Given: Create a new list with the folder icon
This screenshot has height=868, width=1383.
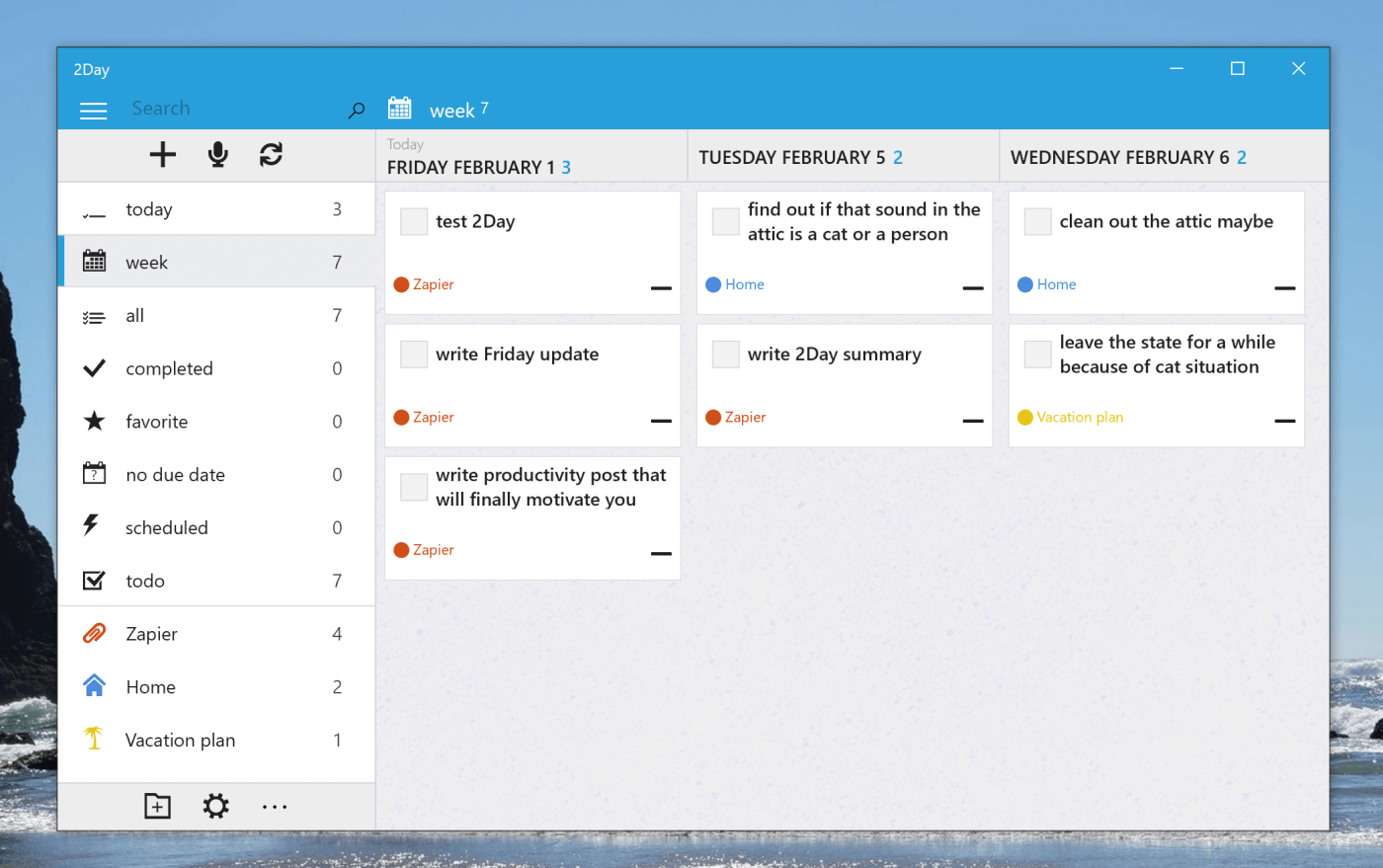Looking at the screenshot, I should point(157,806).
